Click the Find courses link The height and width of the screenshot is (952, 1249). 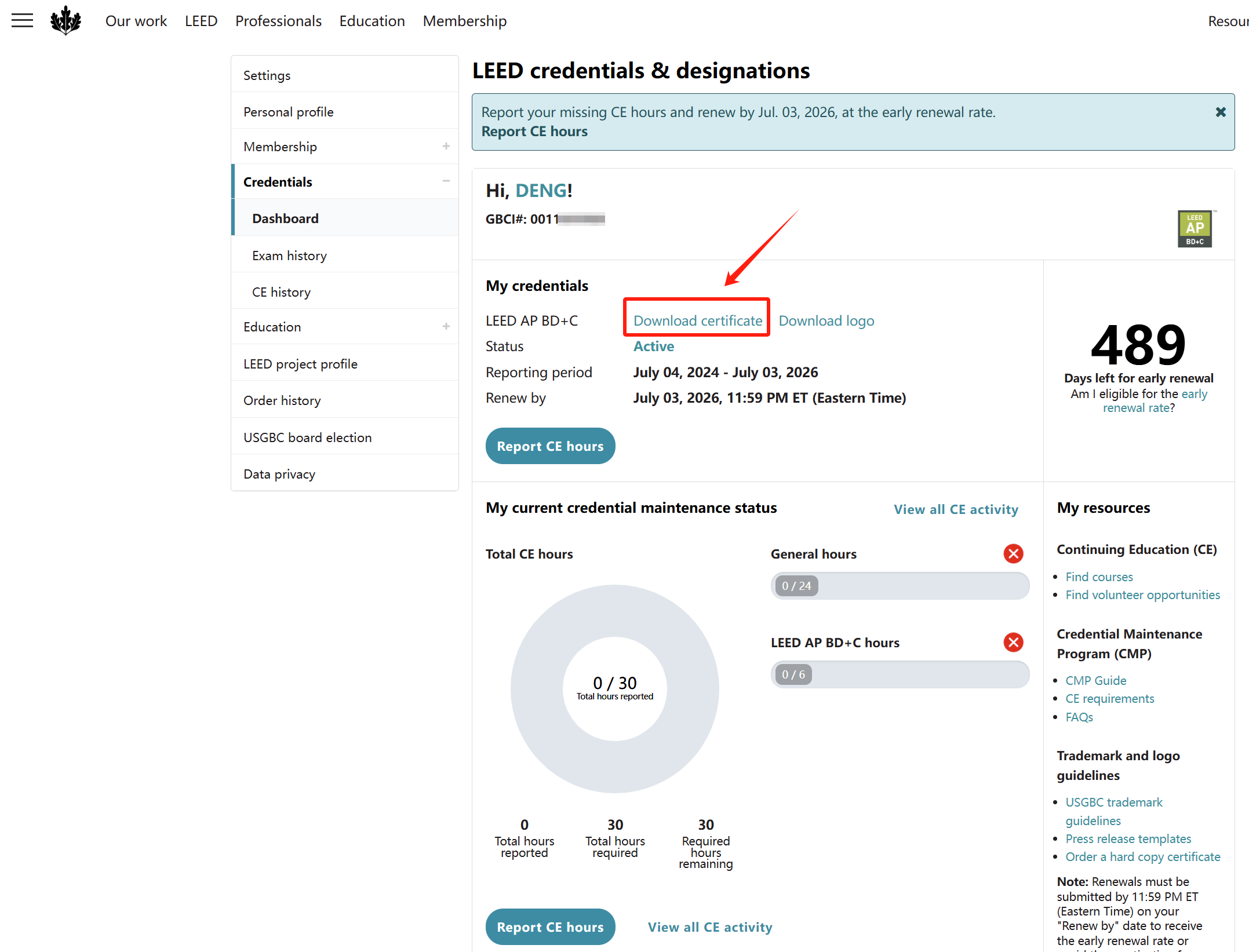1099,577
